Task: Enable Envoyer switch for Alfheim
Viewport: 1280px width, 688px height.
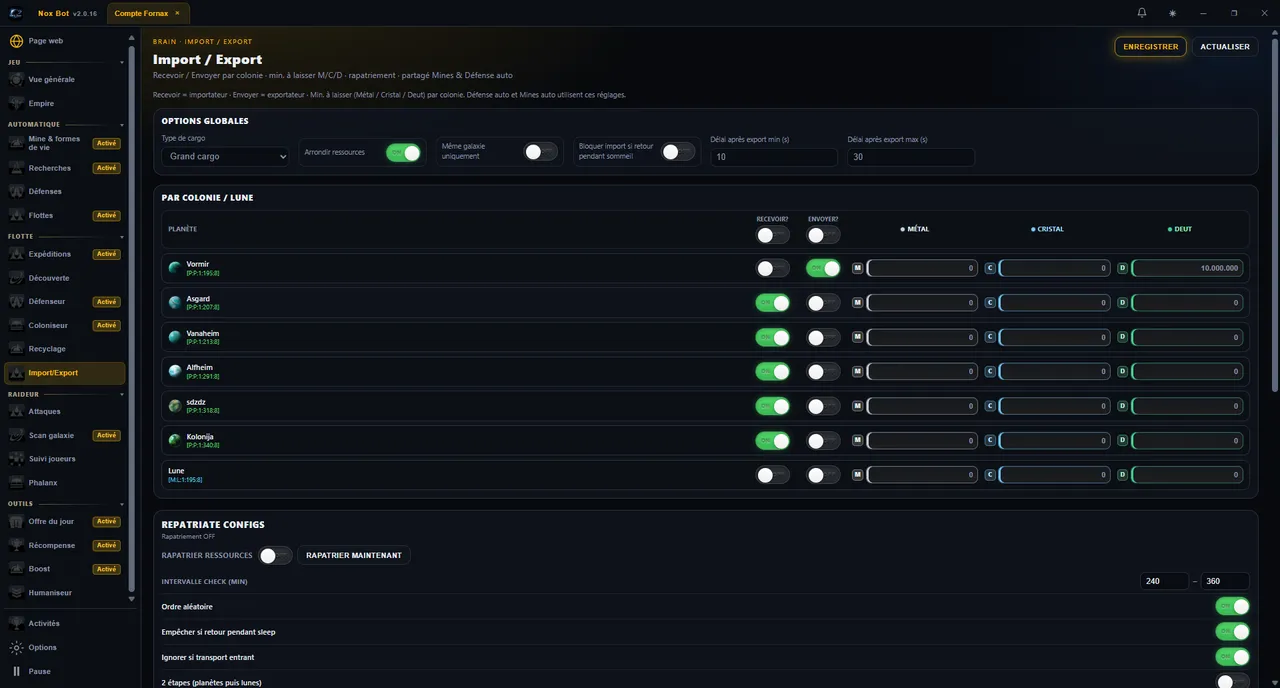Action: [823, 371]
